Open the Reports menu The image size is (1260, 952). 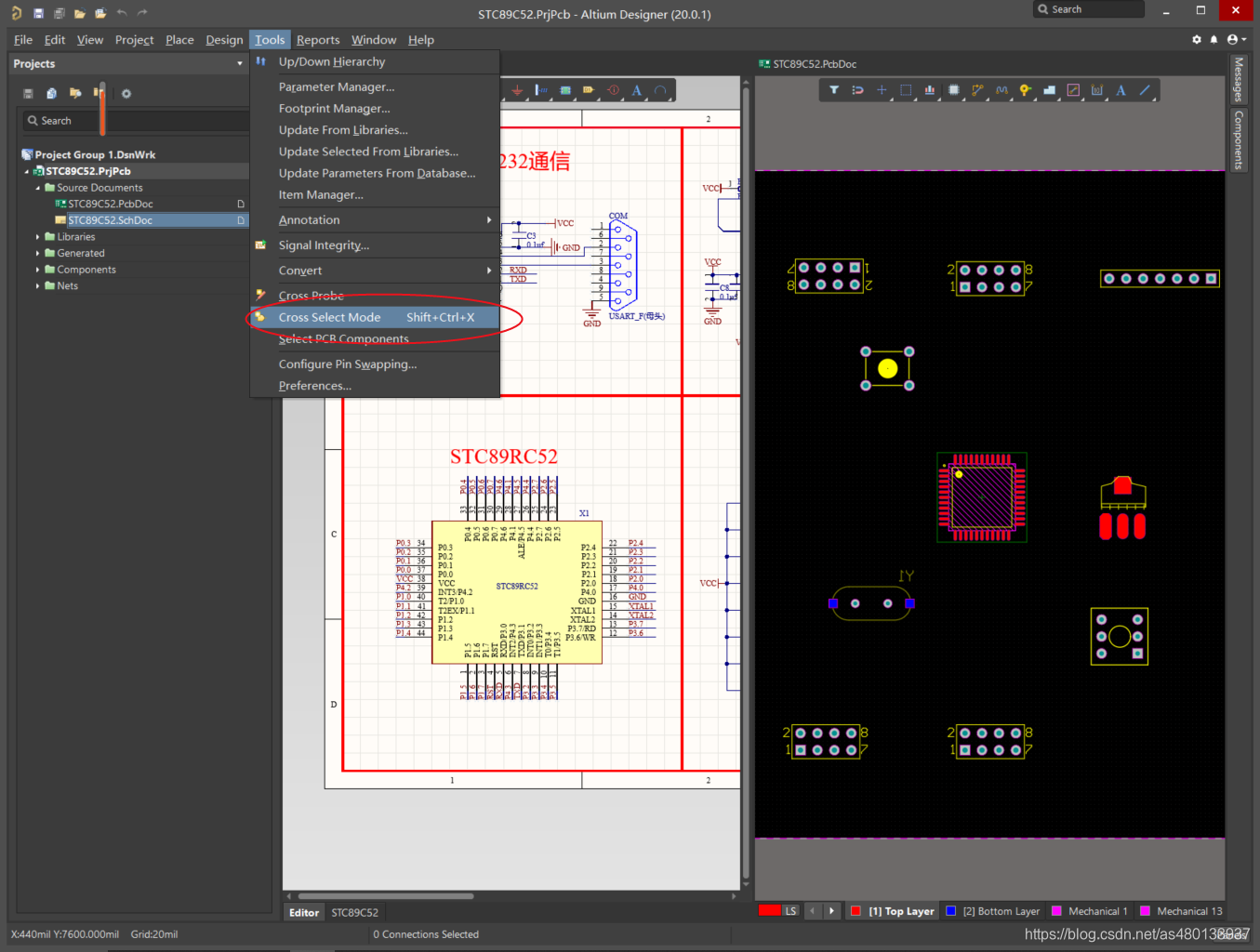tap(318, 40)
